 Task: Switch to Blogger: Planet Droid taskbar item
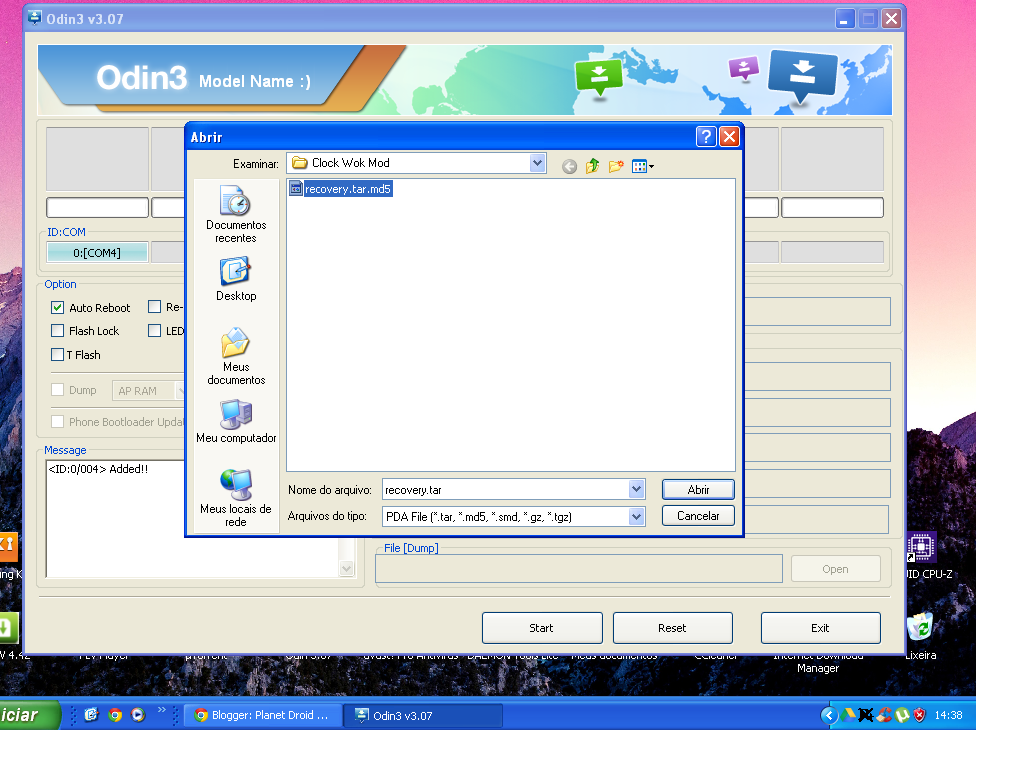[262, 715]
